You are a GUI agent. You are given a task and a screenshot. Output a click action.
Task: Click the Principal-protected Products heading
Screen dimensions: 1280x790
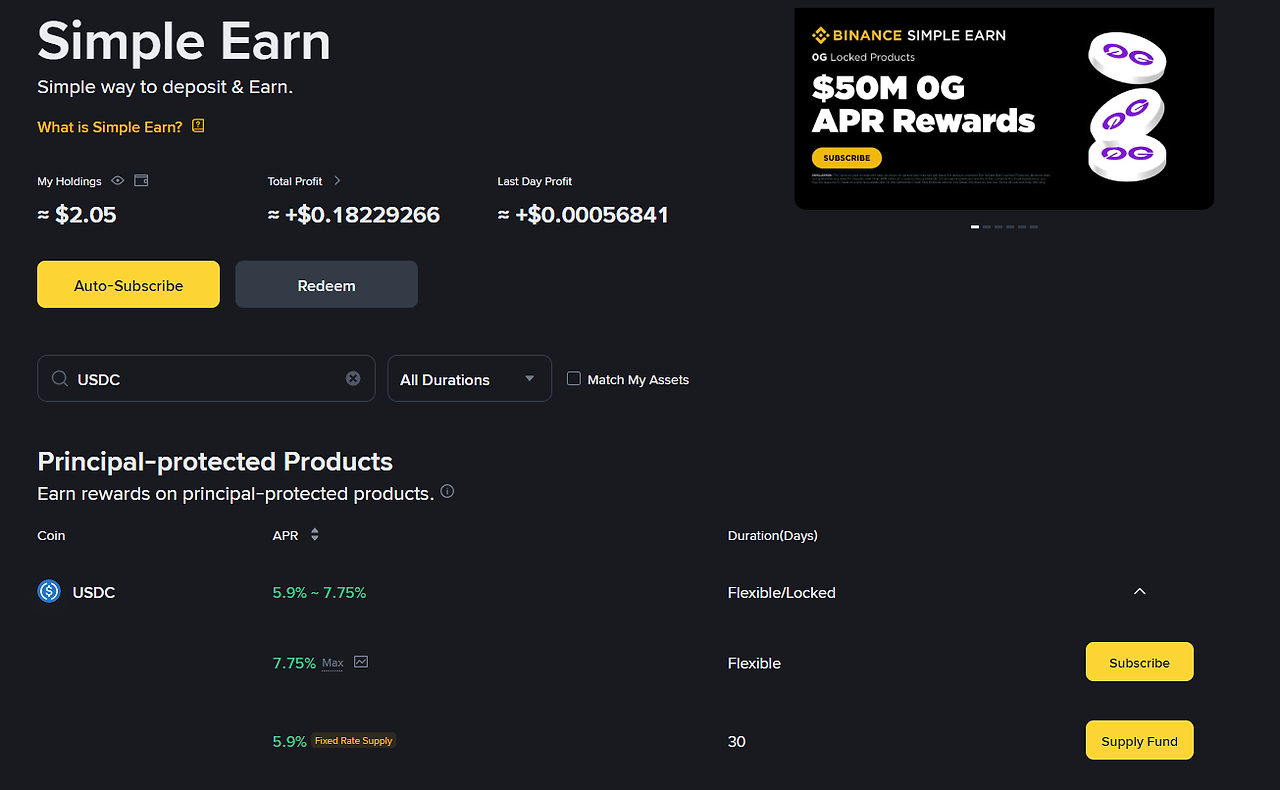(x=215, y=461)
